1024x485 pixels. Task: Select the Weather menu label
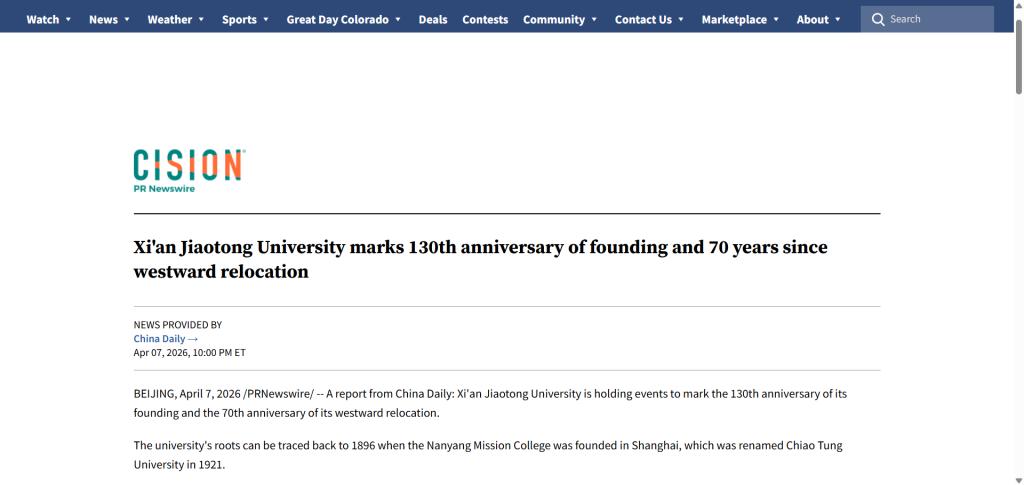click(170, 20)
